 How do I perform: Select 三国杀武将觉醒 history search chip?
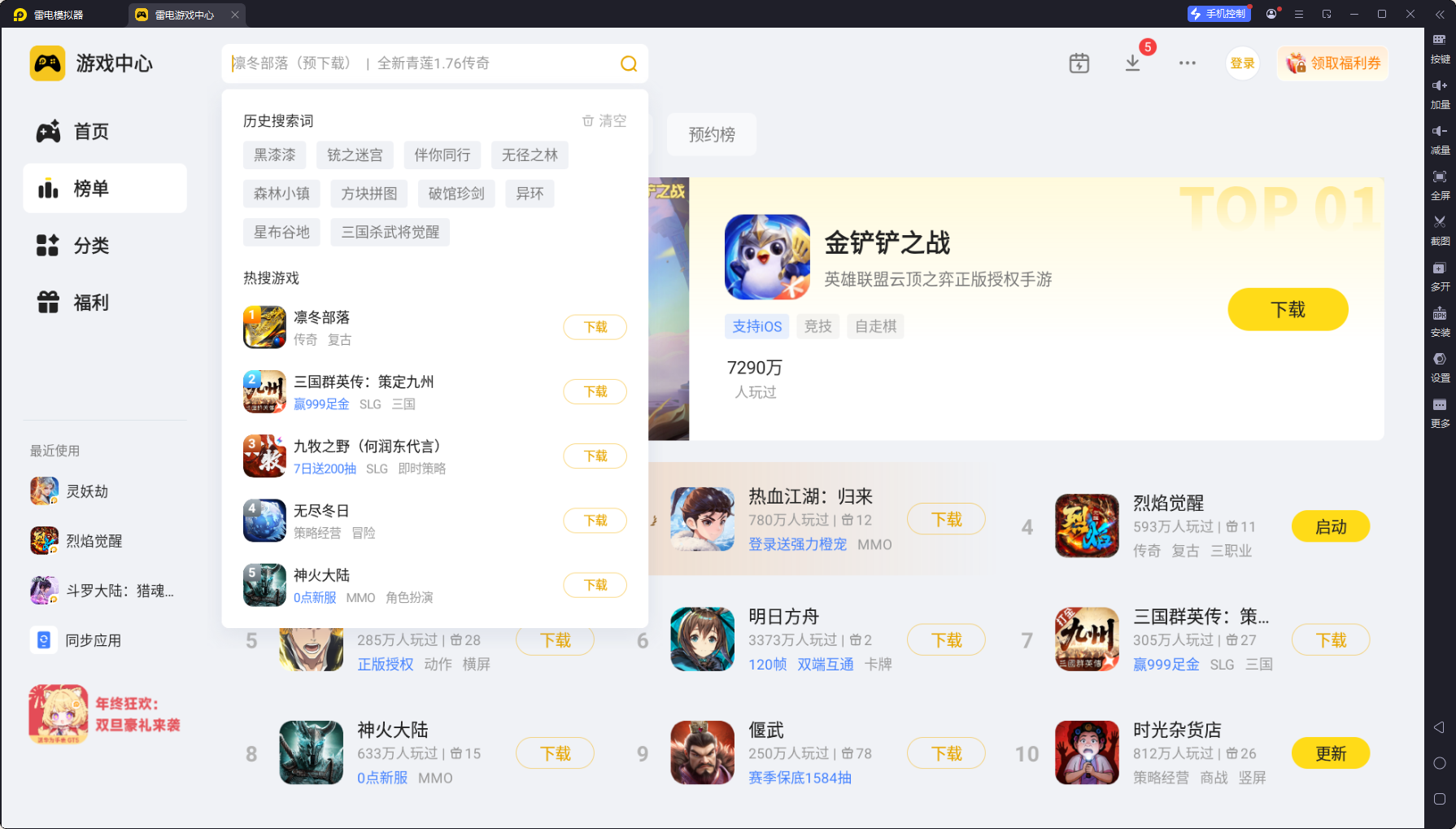coord(390,232)
